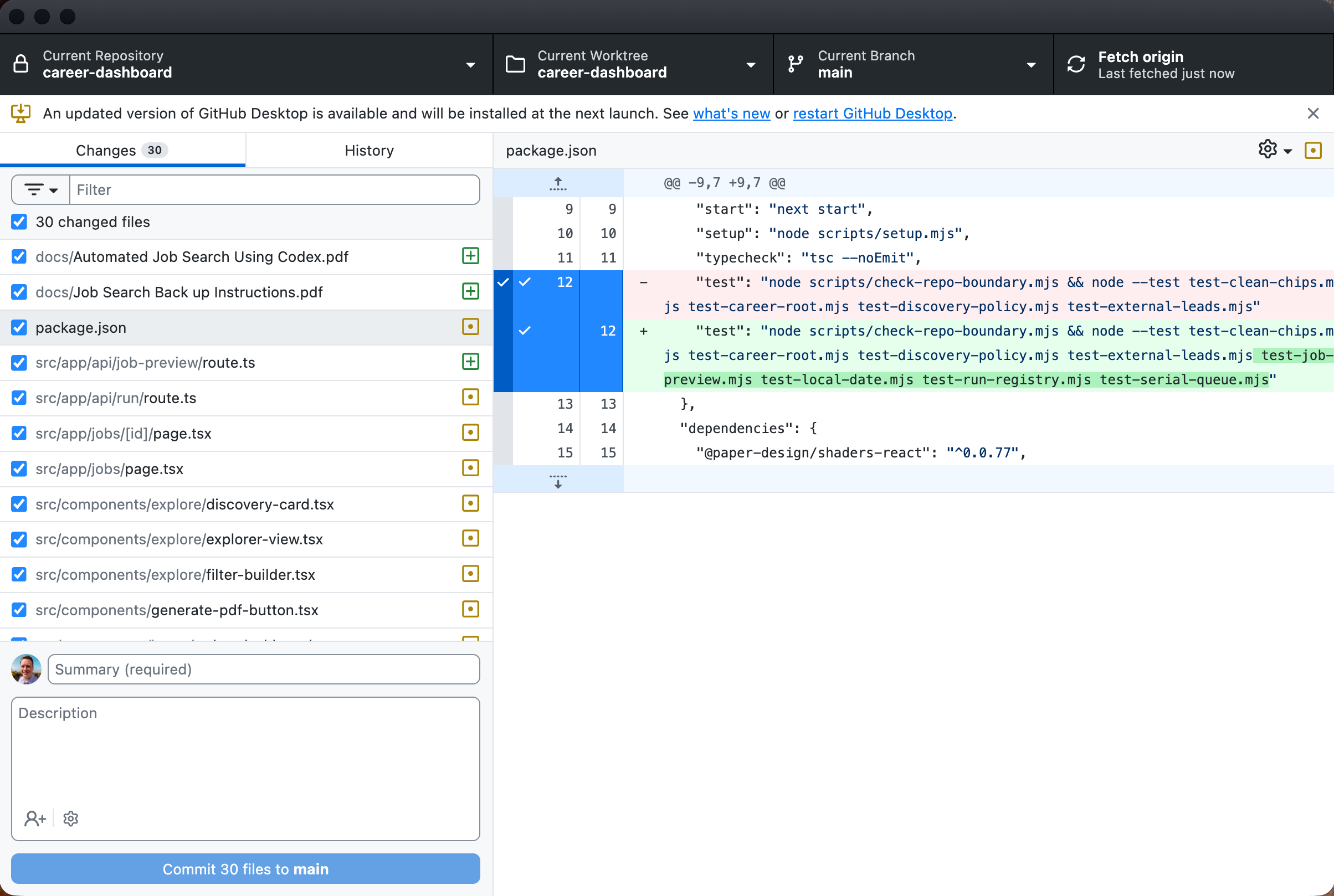Uncheck the explorer-view.tsx checkbox
This screenshot has width=1334, height=896.
[19, 539]
